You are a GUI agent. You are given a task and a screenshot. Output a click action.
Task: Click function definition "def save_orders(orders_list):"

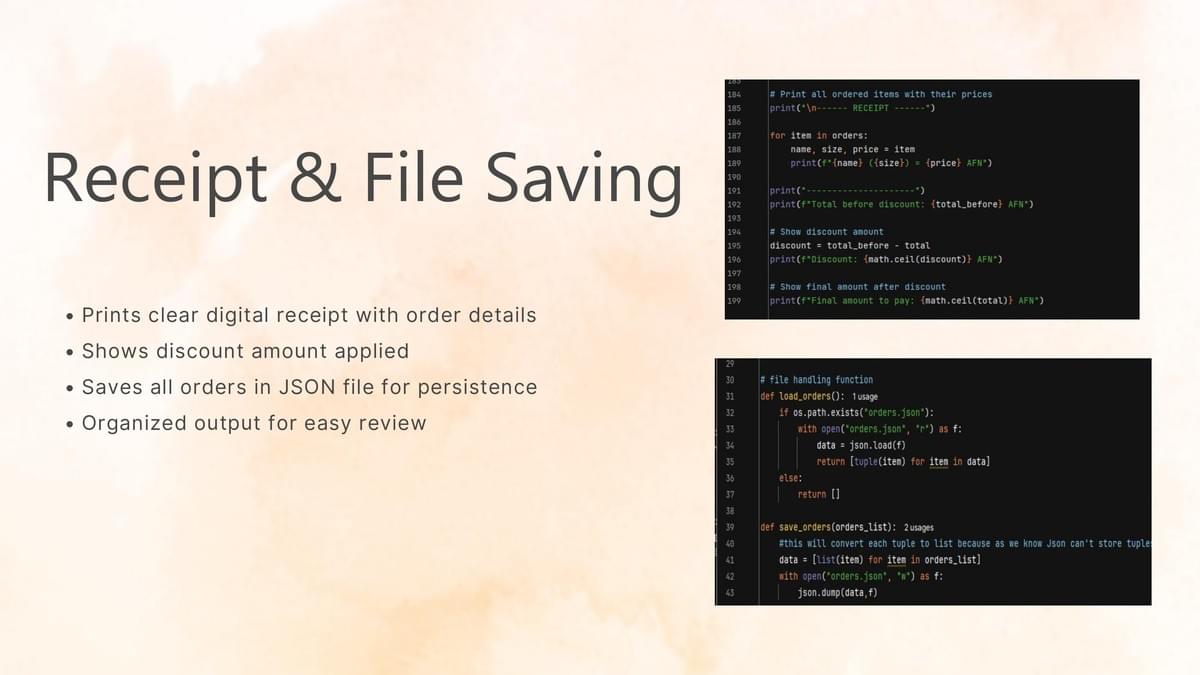click(828, 526)
